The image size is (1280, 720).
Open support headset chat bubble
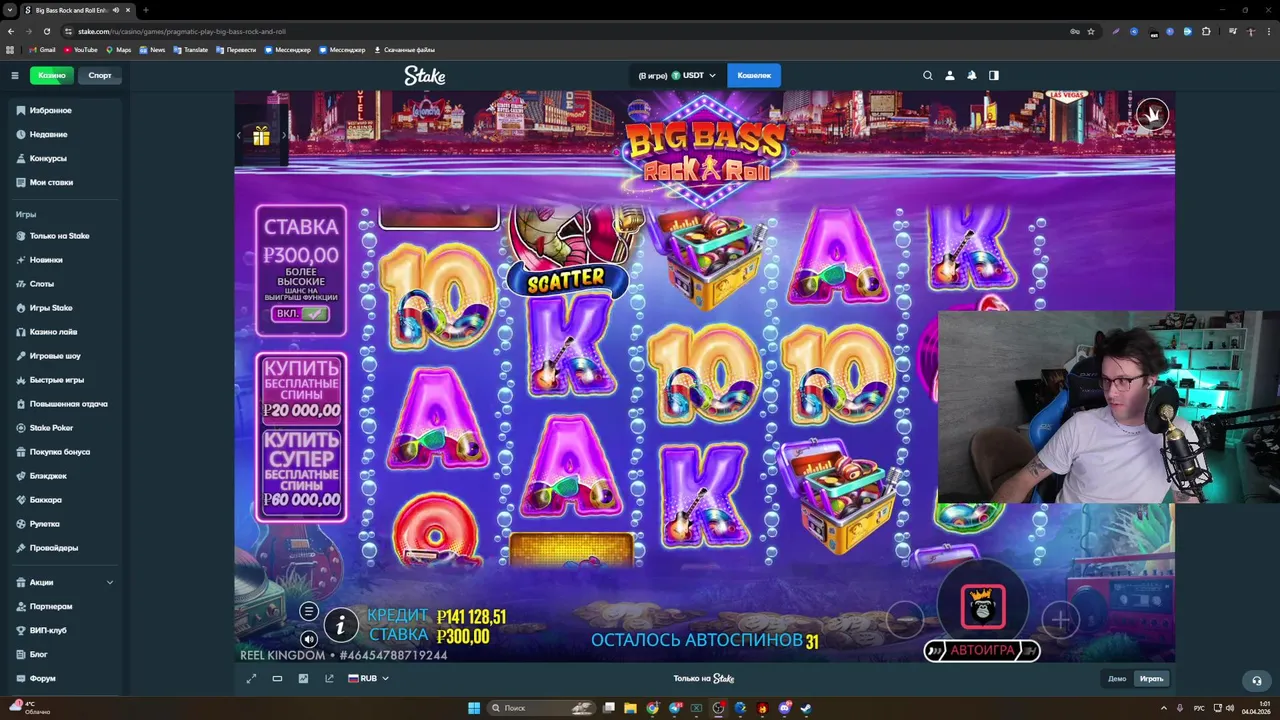pyautogui.click(x=1257, y=680)
